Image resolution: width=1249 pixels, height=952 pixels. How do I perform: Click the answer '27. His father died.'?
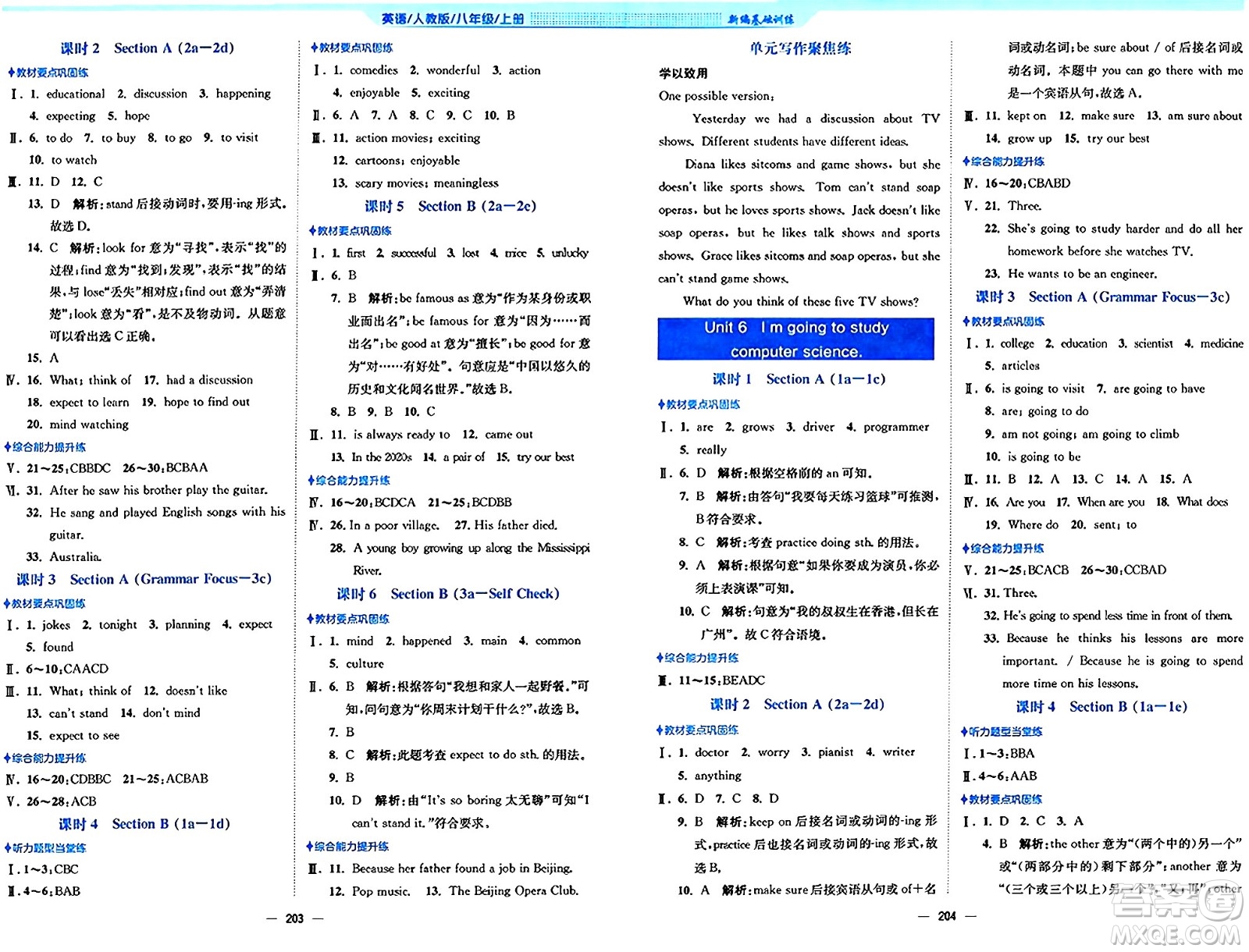(506, 525)
